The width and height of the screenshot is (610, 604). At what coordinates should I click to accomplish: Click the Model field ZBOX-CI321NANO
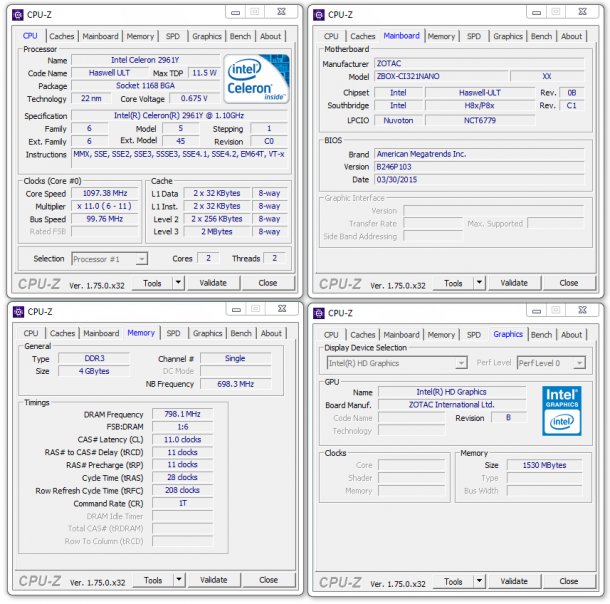[441, 76]
